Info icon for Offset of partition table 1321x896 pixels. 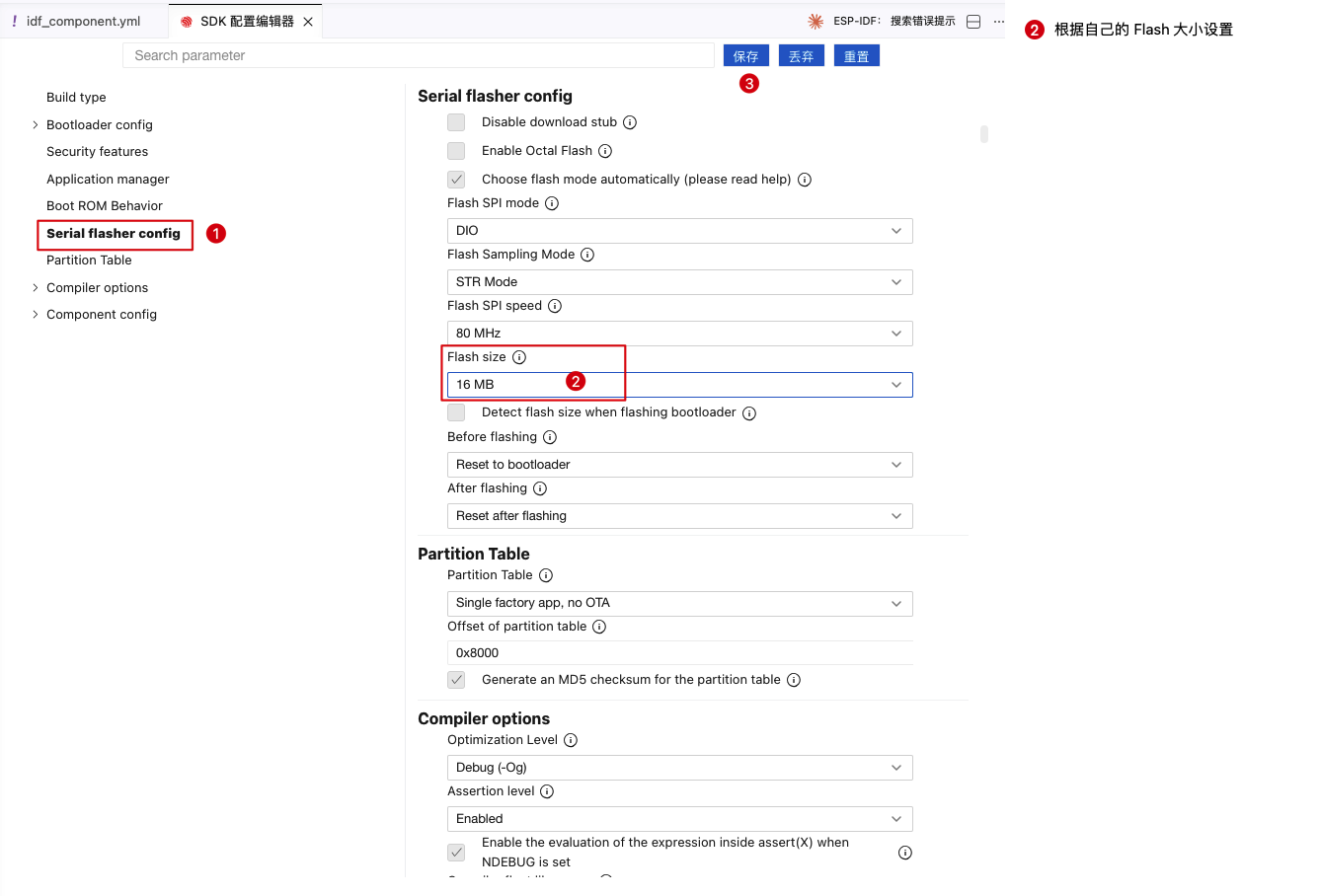point(599,627)
